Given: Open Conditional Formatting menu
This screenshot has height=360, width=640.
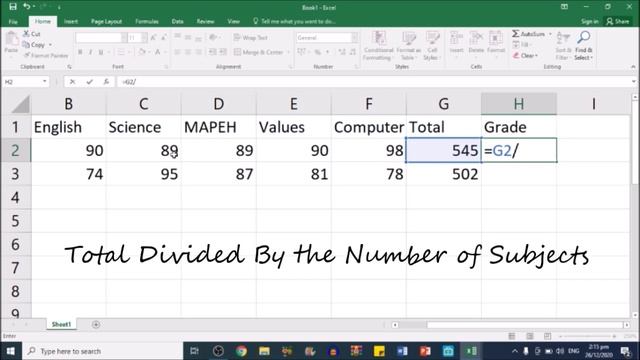Looking at the screenshot, I should [x=379, y=46].
